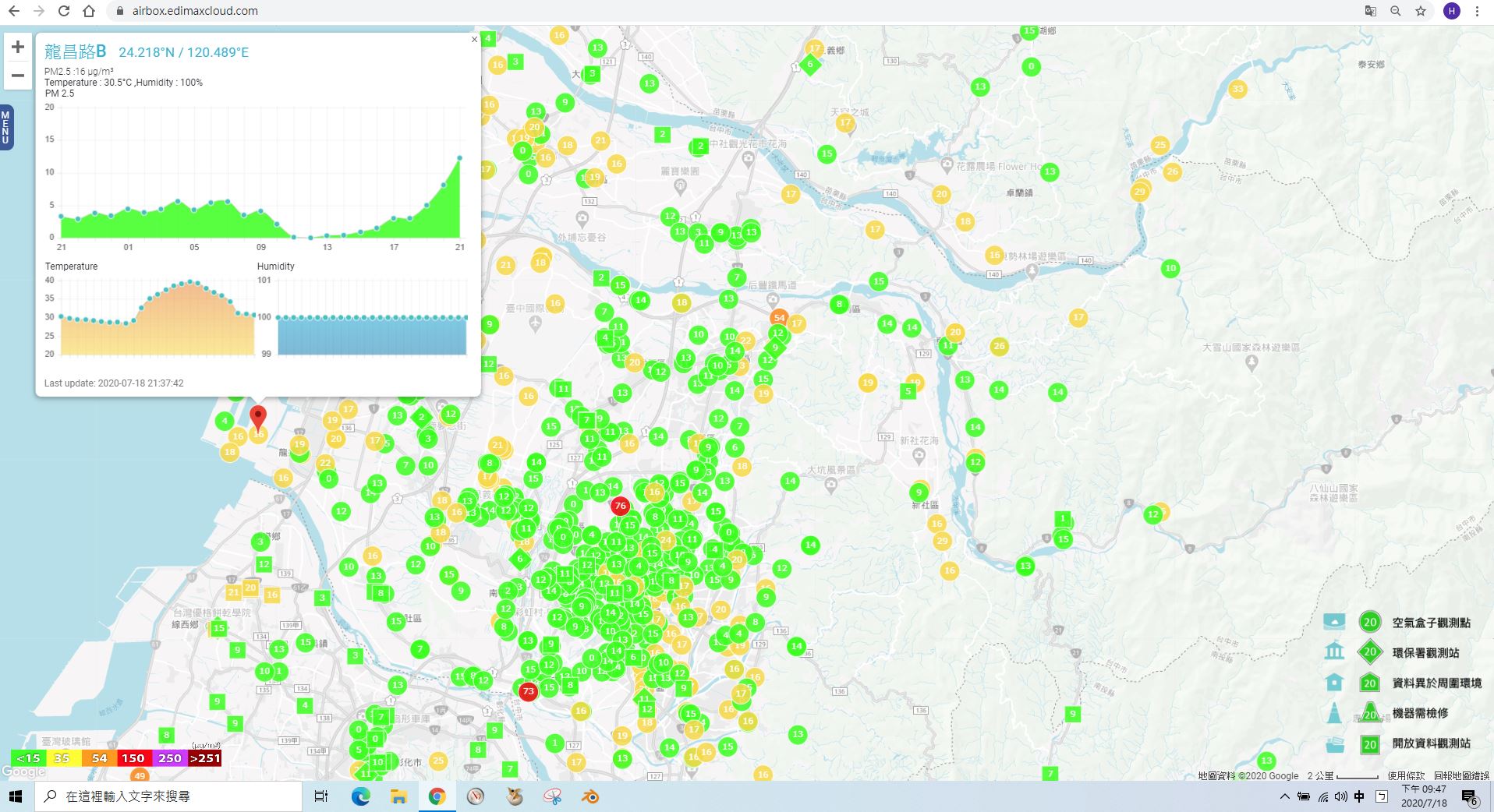Image resolution: width=1494 pixels, height=812 pixels.
Task: Open the blue MENU side tab
Action: click(6, 127)
